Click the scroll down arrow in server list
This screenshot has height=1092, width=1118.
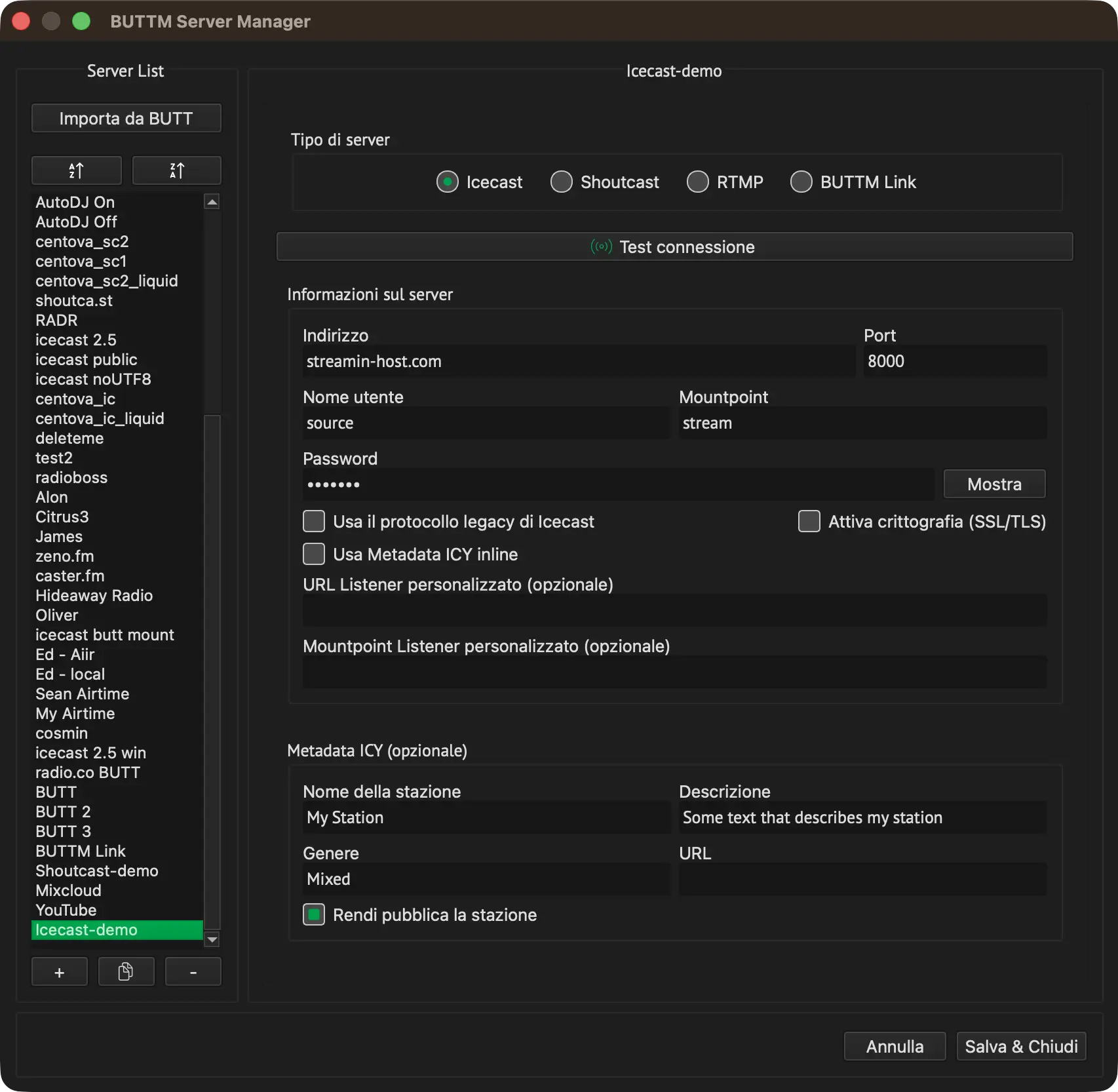212,939
